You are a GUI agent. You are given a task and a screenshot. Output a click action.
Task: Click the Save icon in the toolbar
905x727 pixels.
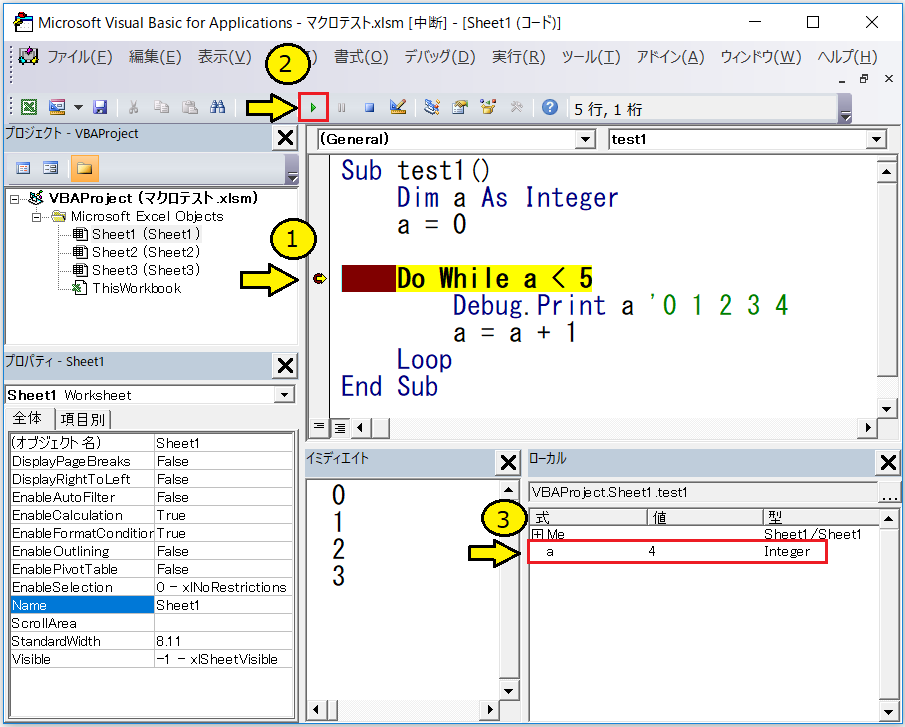[100, 106]
